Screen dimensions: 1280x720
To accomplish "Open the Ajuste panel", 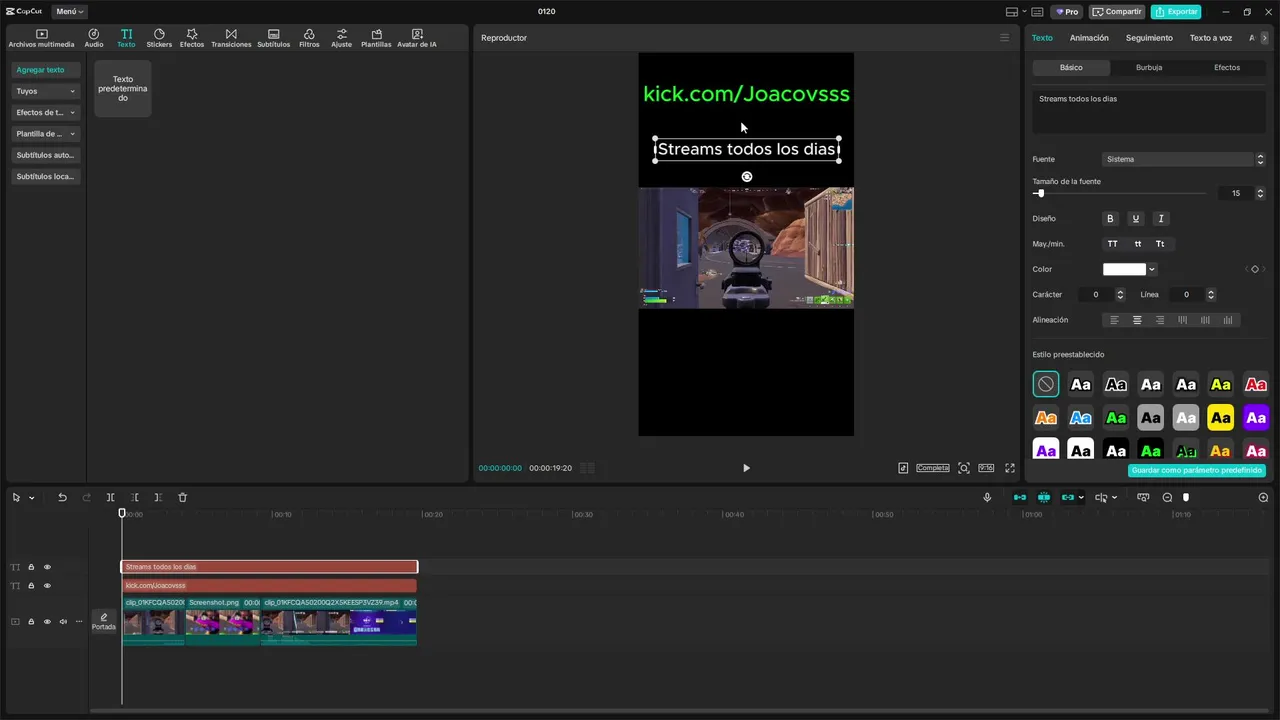I will 341,38.
